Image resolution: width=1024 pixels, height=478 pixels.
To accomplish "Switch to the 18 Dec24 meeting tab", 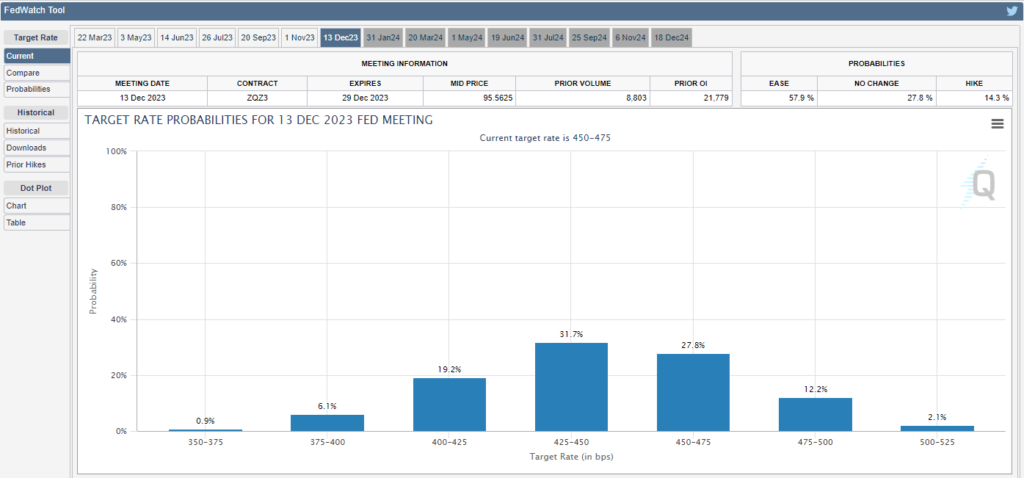I will tap(670, 37).
